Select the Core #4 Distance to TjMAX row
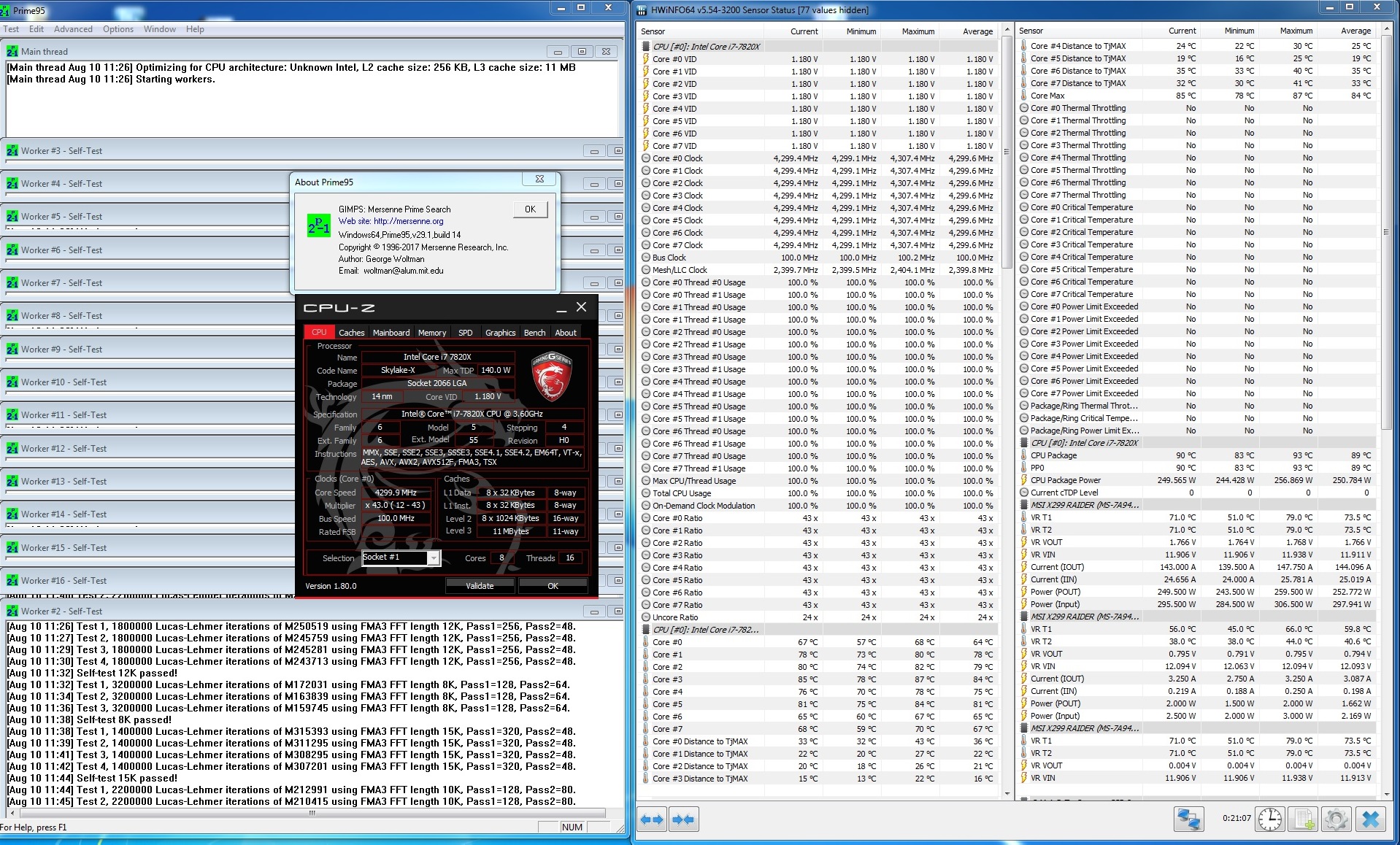Screen dimensions: 1400x845 click(x=1196, y=46)
